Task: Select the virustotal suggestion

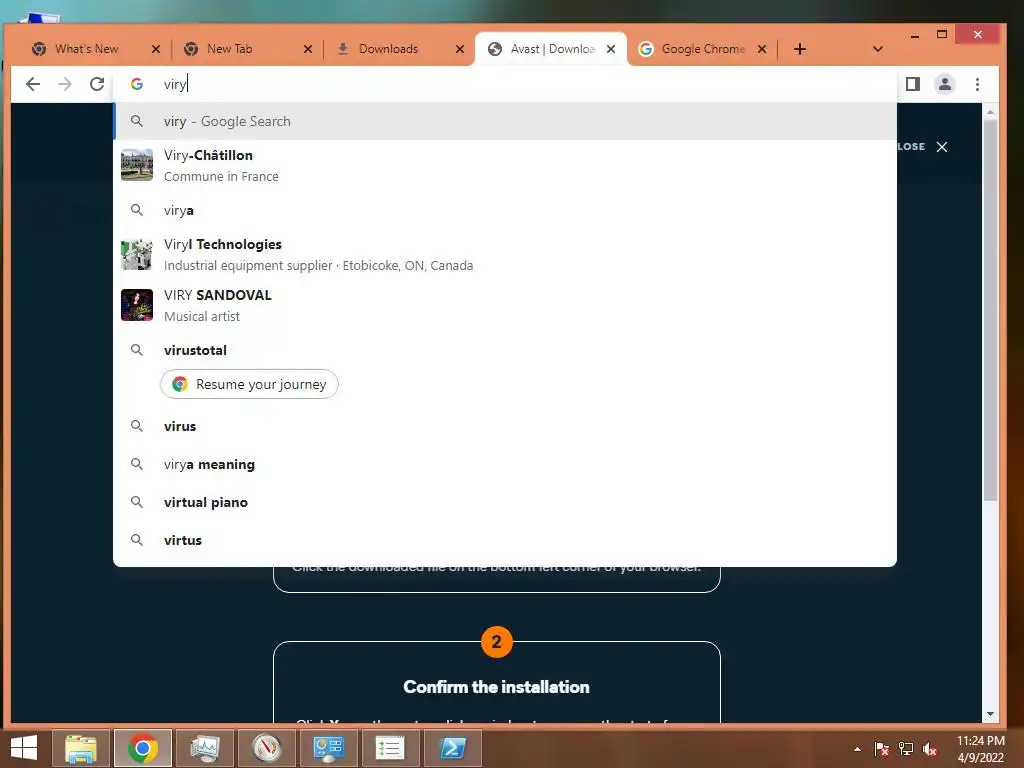Action: pyautogui.click(x=505, y=350)
